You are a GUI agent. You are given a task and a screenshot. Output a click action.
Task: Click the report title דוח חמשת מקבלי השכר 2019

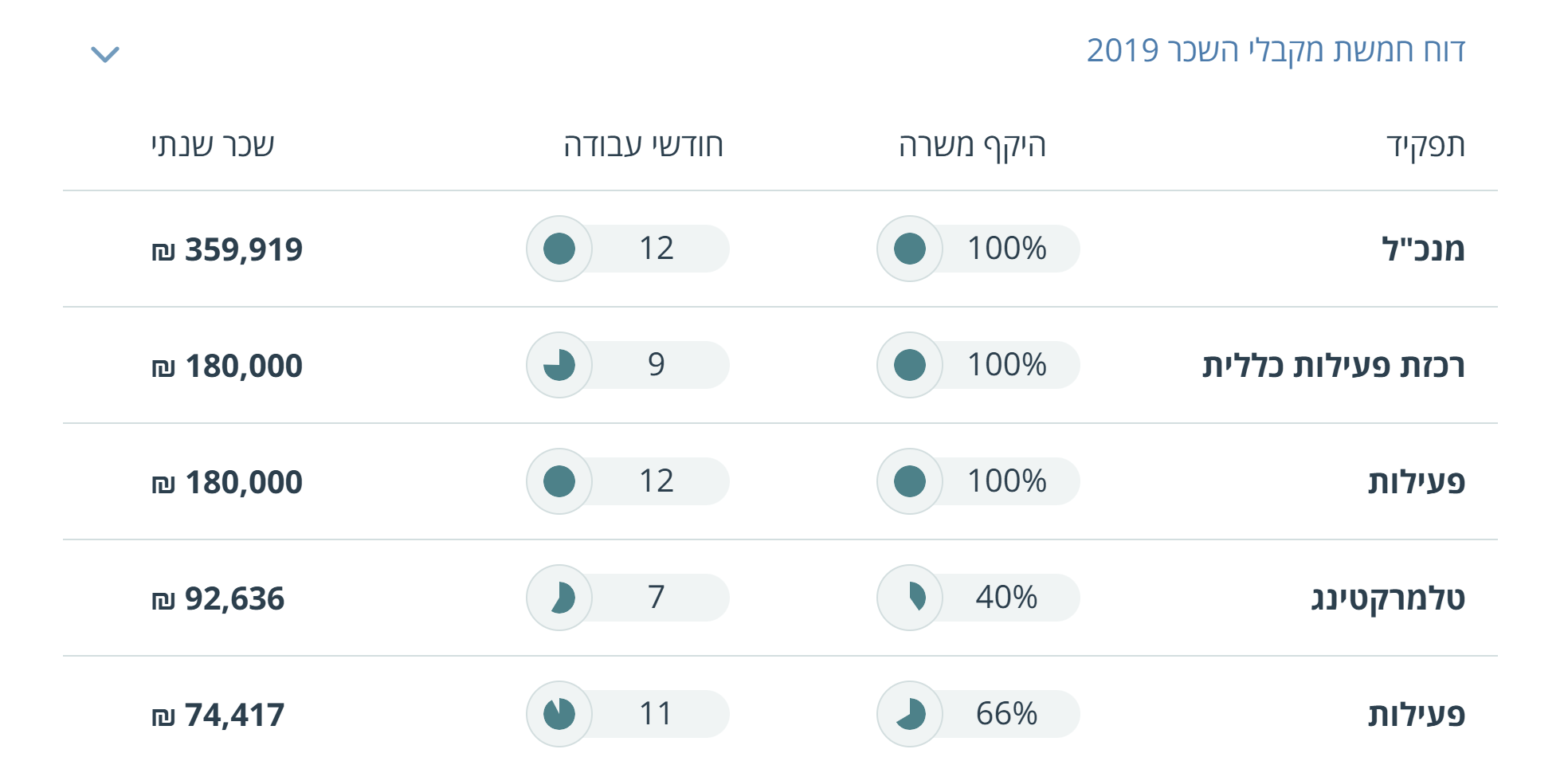[1276, 51]
